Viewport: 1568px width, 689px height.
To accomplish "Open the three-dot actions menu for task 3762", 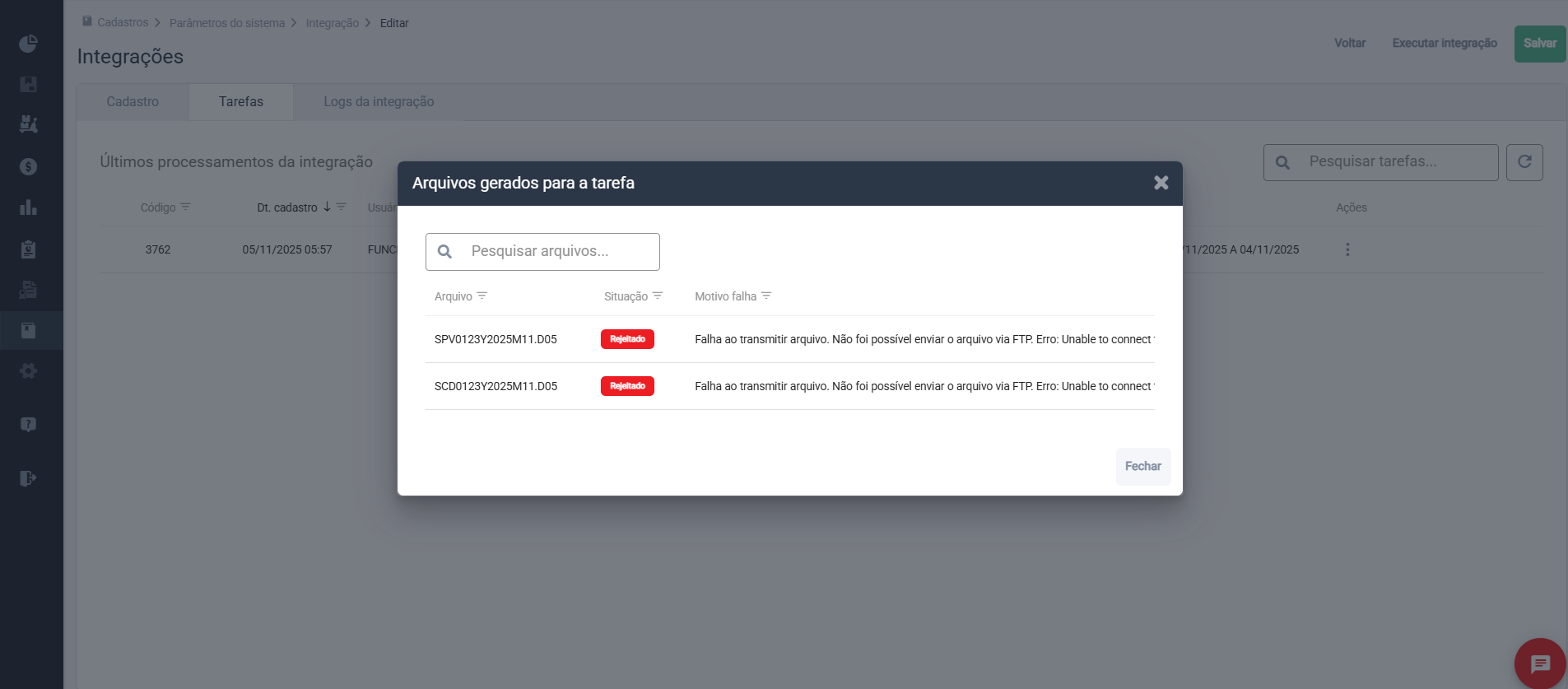I will pyautogui.click(x=1347, y=249).
